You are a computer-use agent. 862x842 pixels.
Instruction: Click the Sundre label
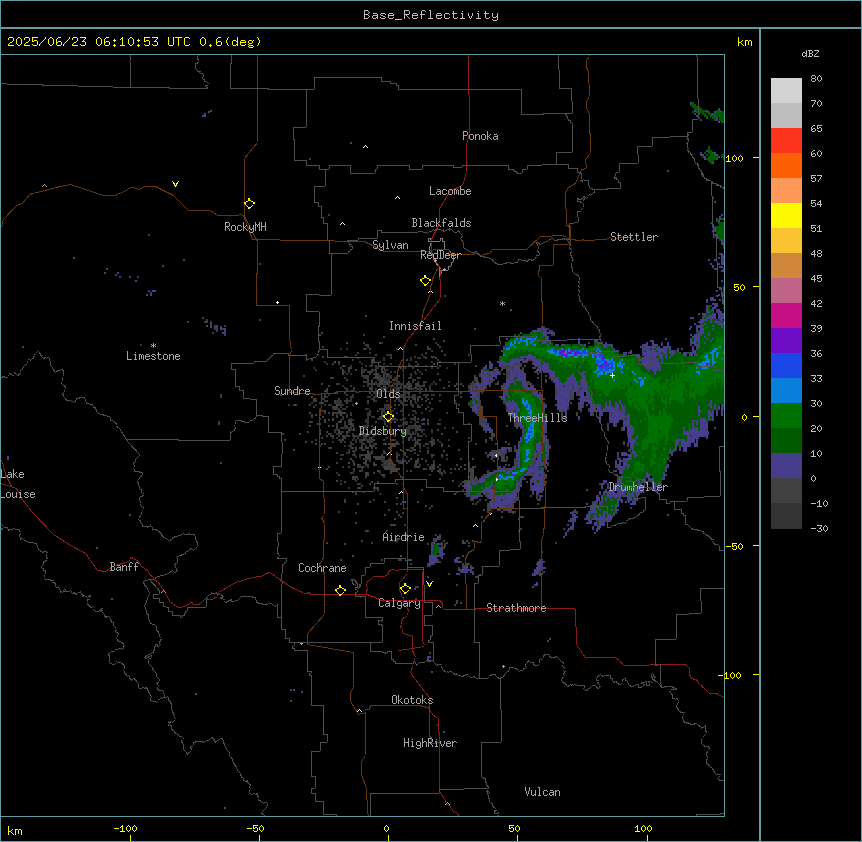click(292, 391)
